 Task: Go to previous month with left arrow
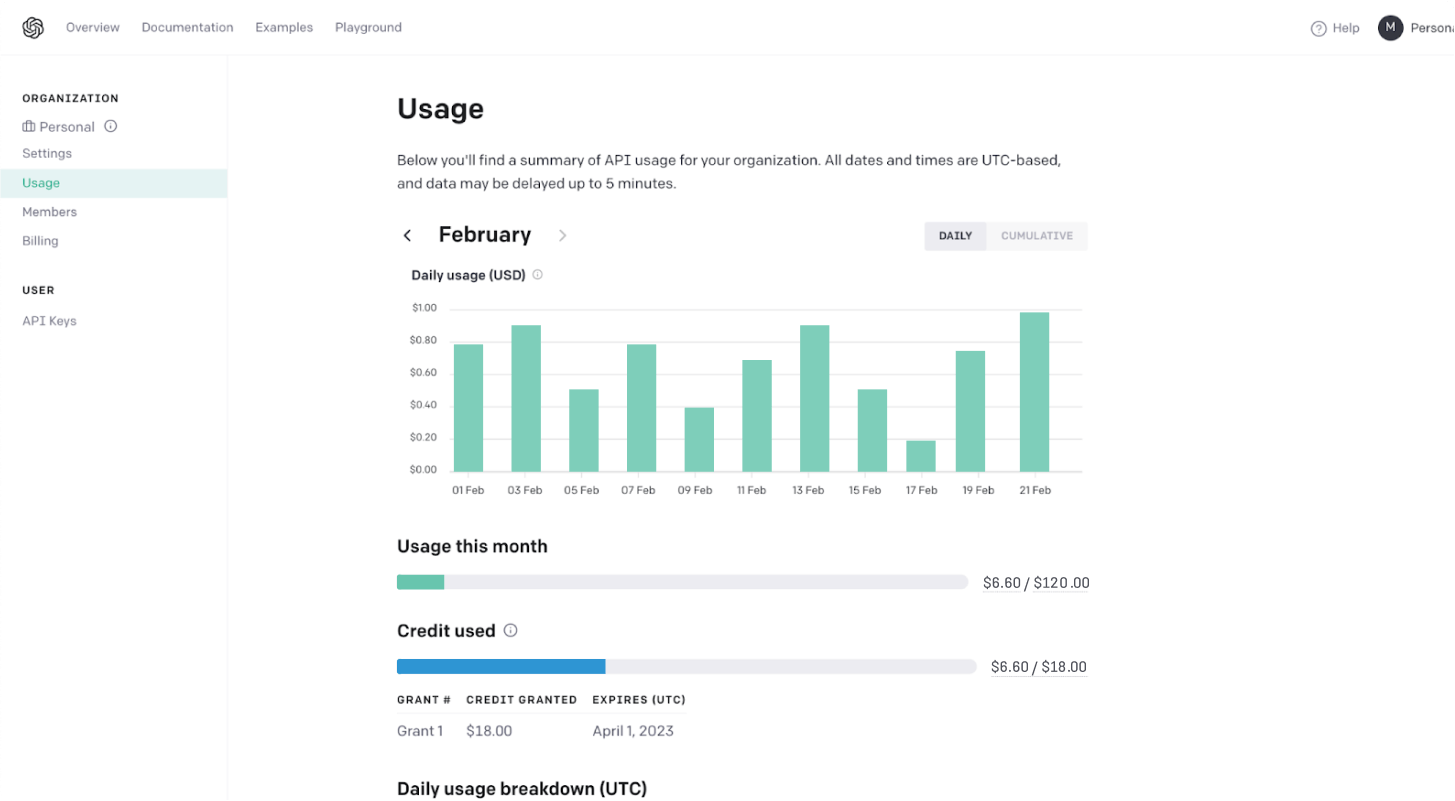407,236
